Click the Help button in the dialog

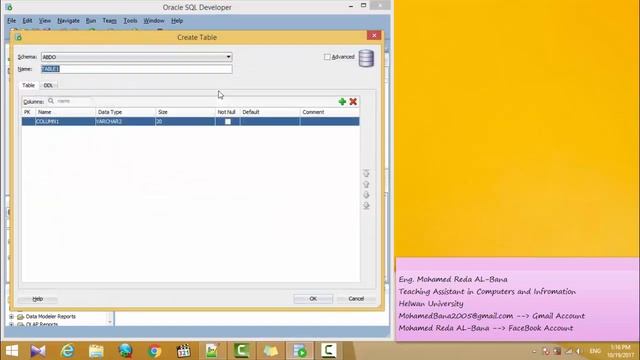pyautogui.click(x=38, y=299)
